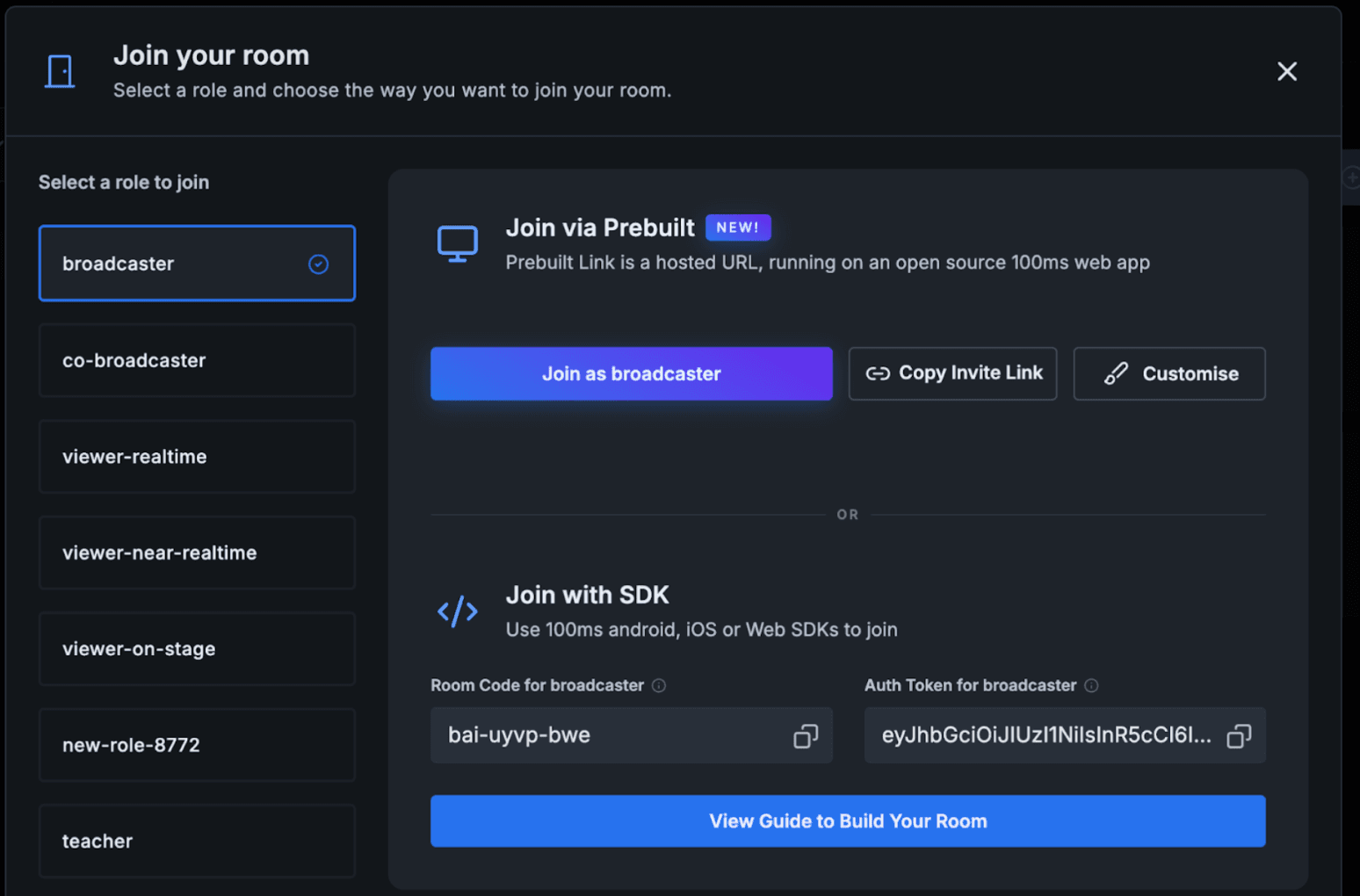Choose the viewer-realtime role
The width and height of the screenshot is (1360, 896).
point(197,457)
